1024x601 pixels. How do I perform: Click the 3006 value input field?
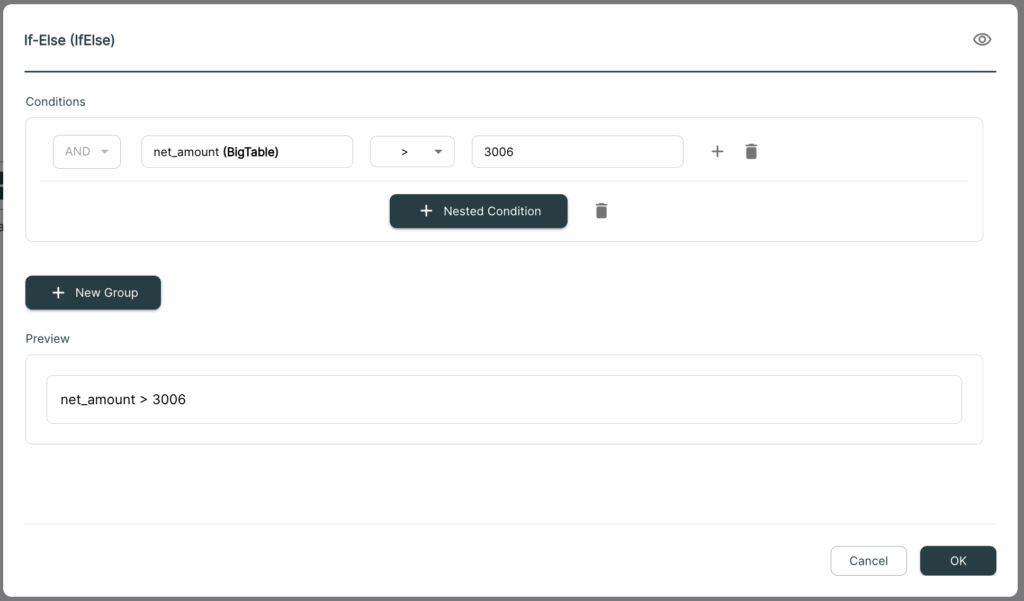577,152
